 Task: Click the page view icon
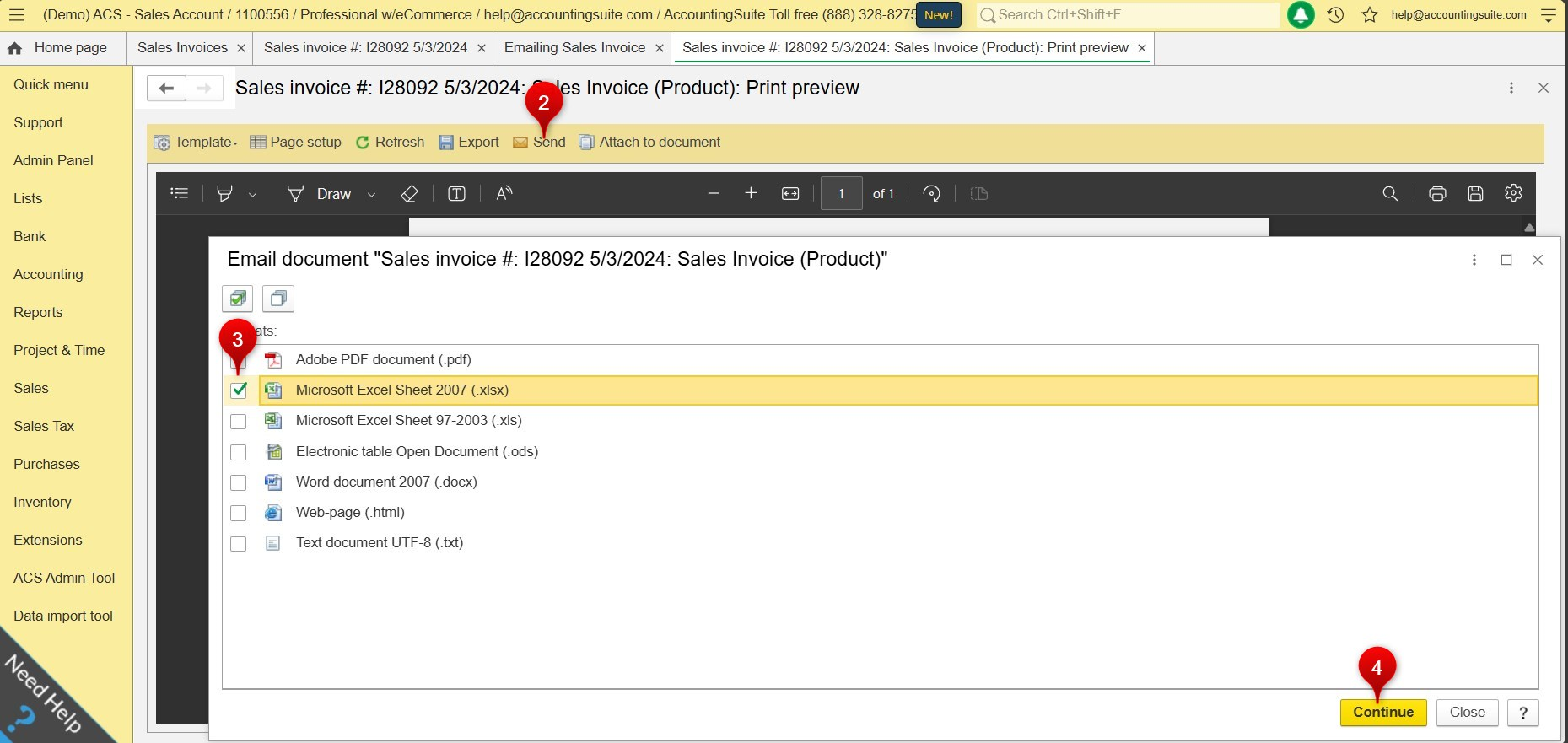tap(978, 193)
